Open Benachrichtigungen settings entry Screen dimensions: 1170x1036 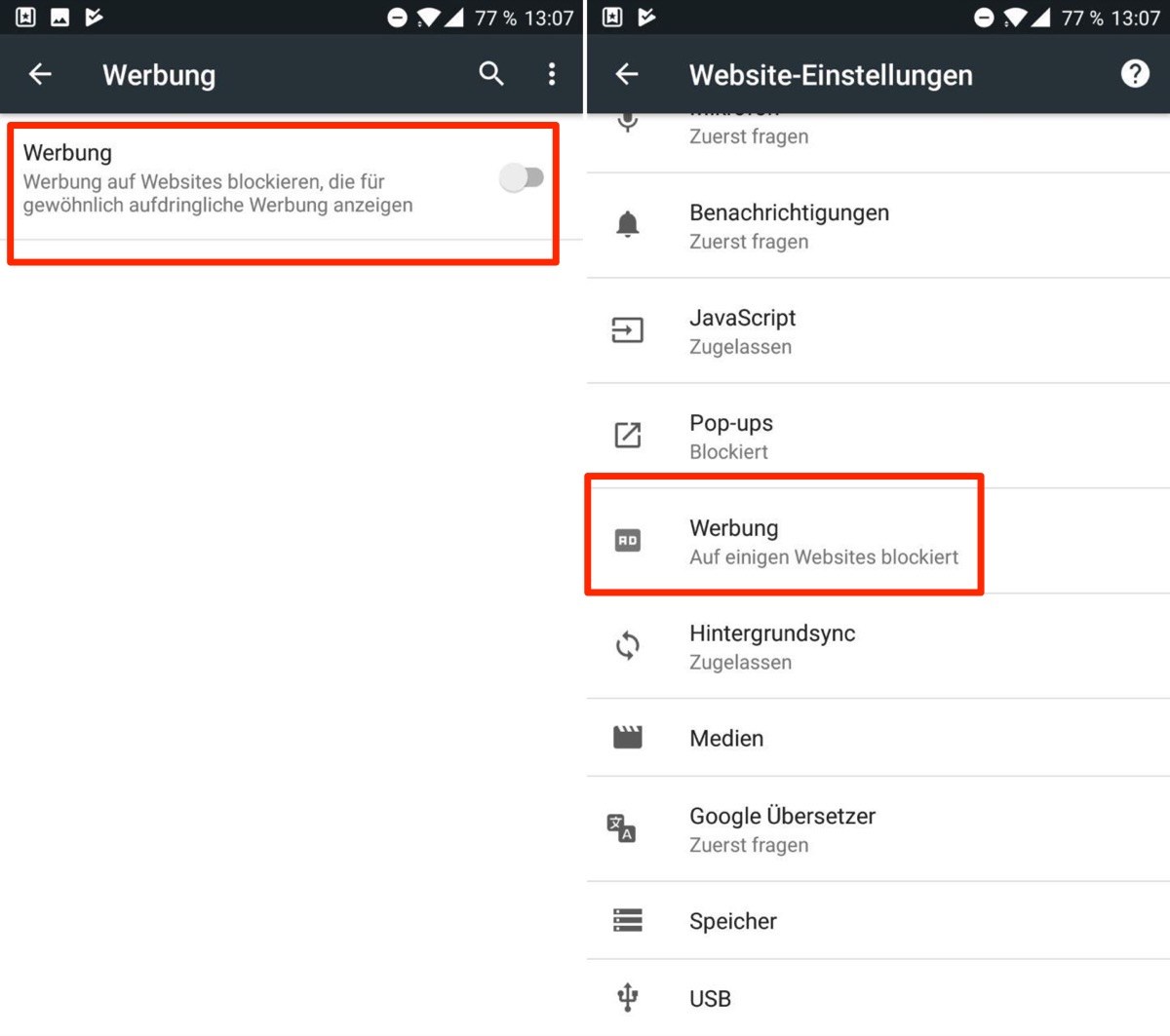[878, 226]
